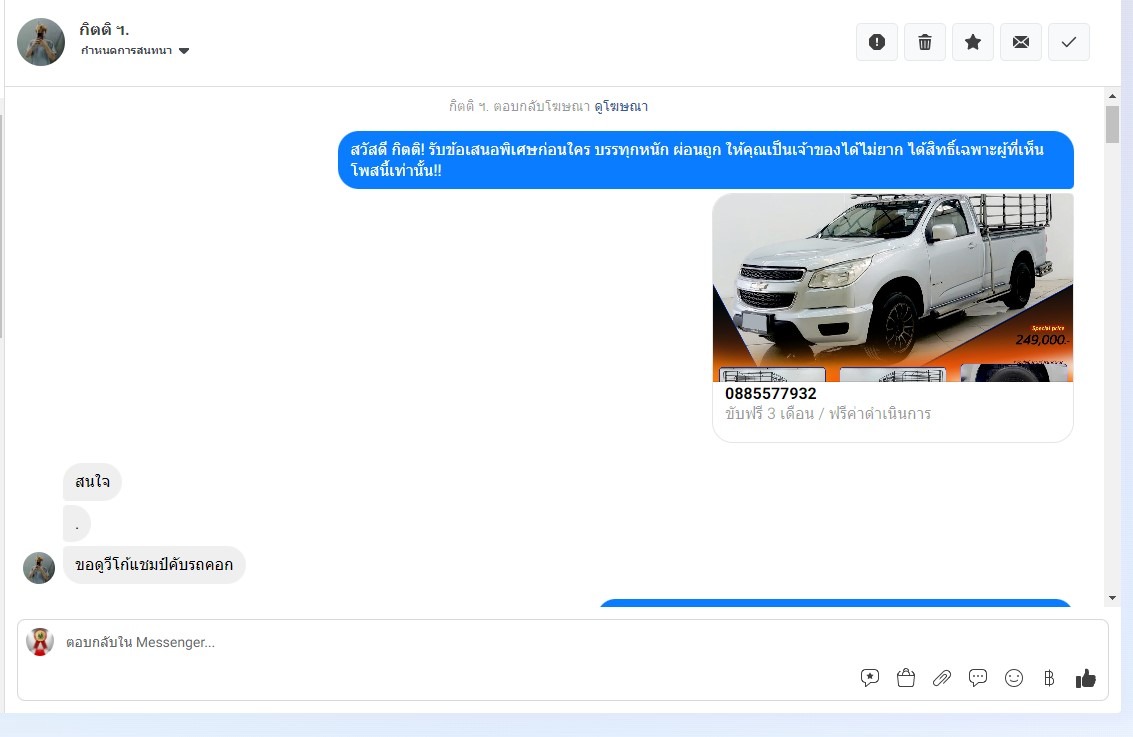Mark conversation unread with envelope icon
1133x737 pixels.
point(1021,42)
